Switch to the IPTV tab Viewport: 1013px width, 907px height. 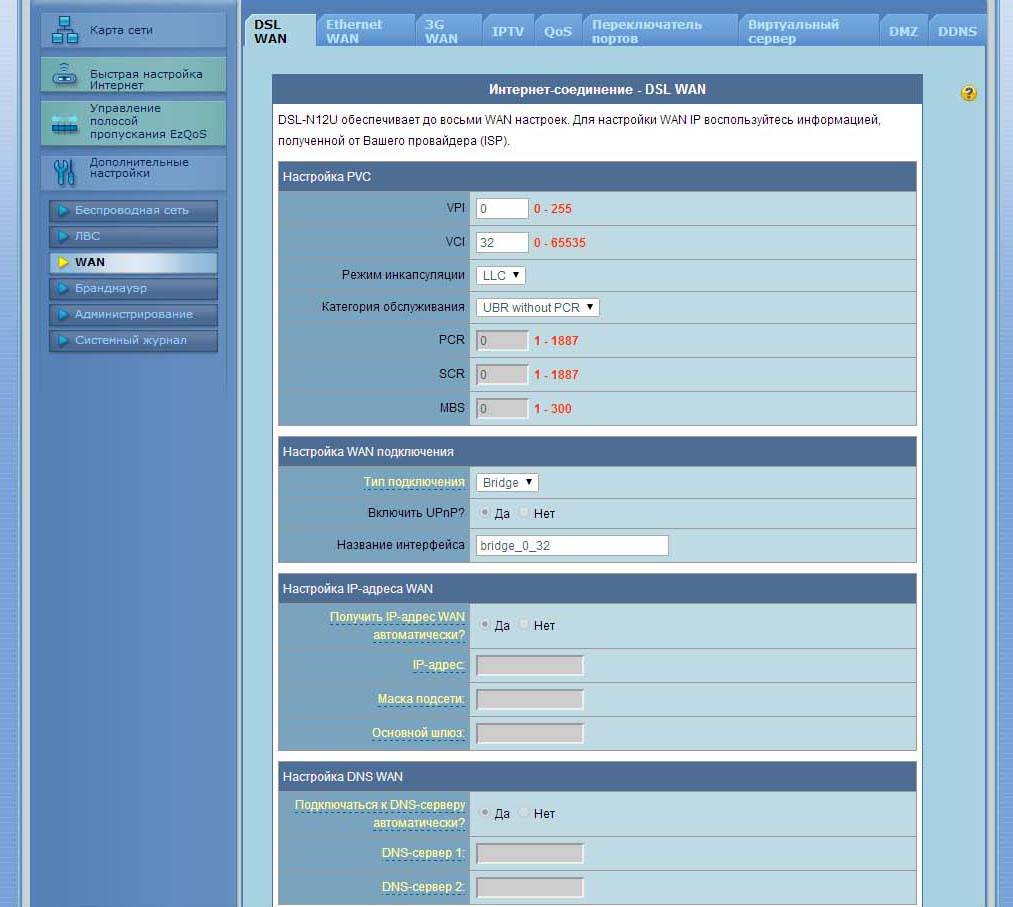pyautogui.click(x=508, y=32)
